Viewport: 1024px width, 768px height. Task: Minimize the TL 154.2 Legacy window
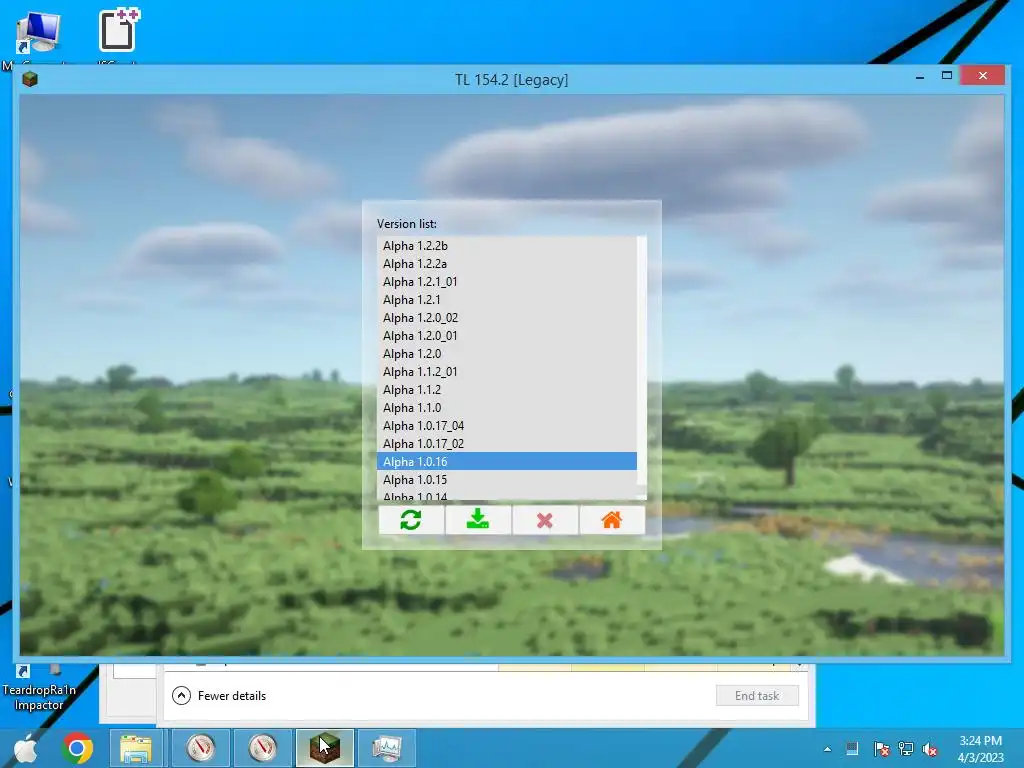click(920, 76)
